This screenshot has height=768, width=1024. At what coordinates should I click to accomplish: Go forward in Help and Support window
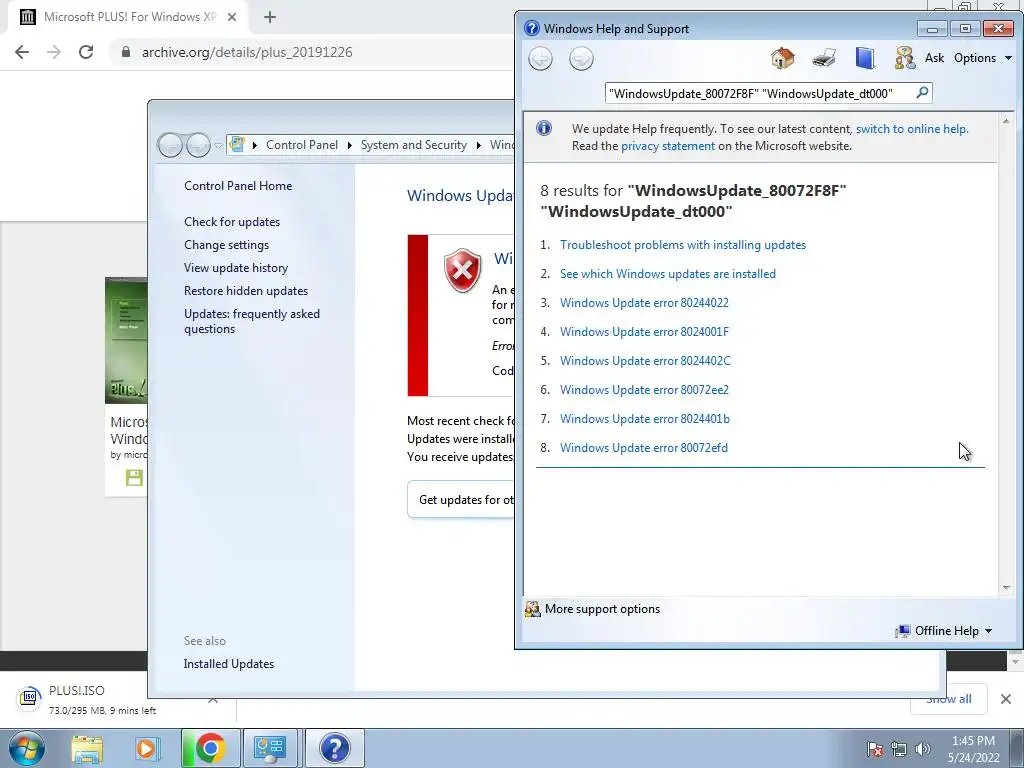click(x=581, y=59)
